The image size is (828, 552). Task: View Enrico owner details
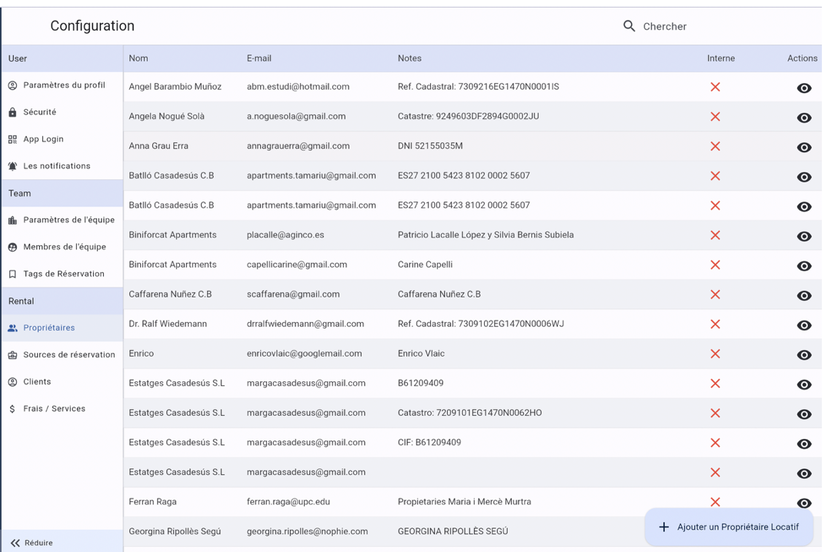point(804,355)
